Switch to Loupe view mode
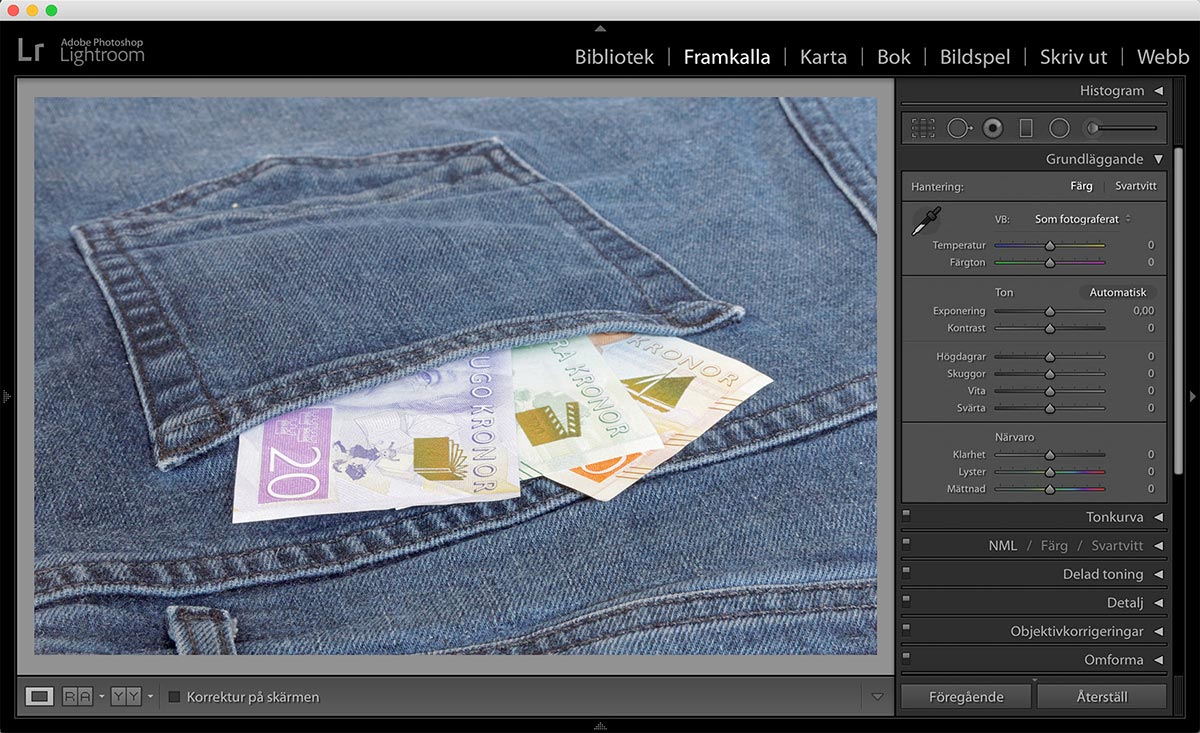 click(40, 696)
